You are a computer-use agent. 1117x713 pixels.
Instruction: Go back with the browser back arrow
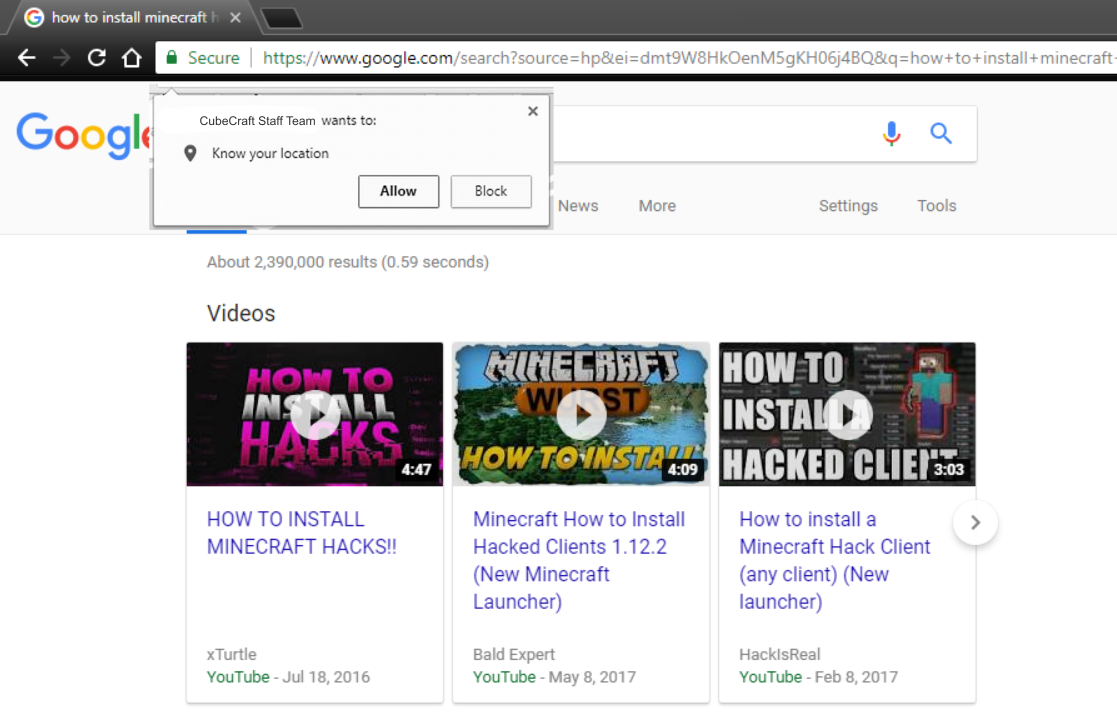pyautogui.click(x=26, y=58)
